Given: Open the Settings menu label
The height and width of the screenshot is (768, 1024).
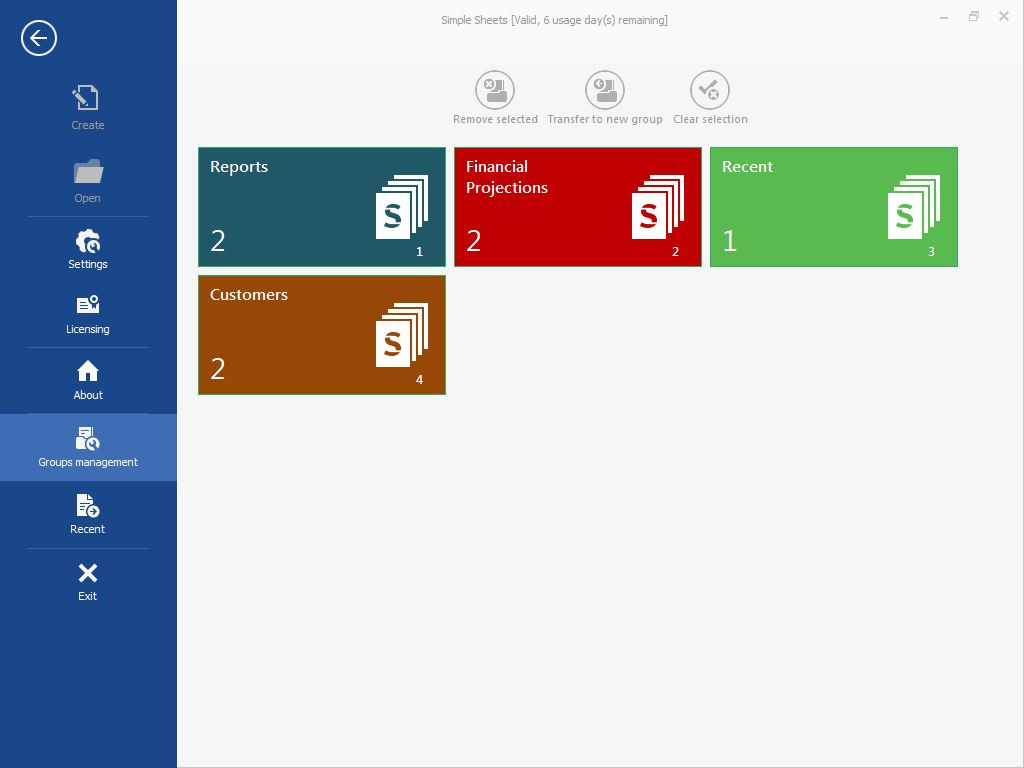Looking at the screenshot, I should pyautogui.click(x=88, y=264).
